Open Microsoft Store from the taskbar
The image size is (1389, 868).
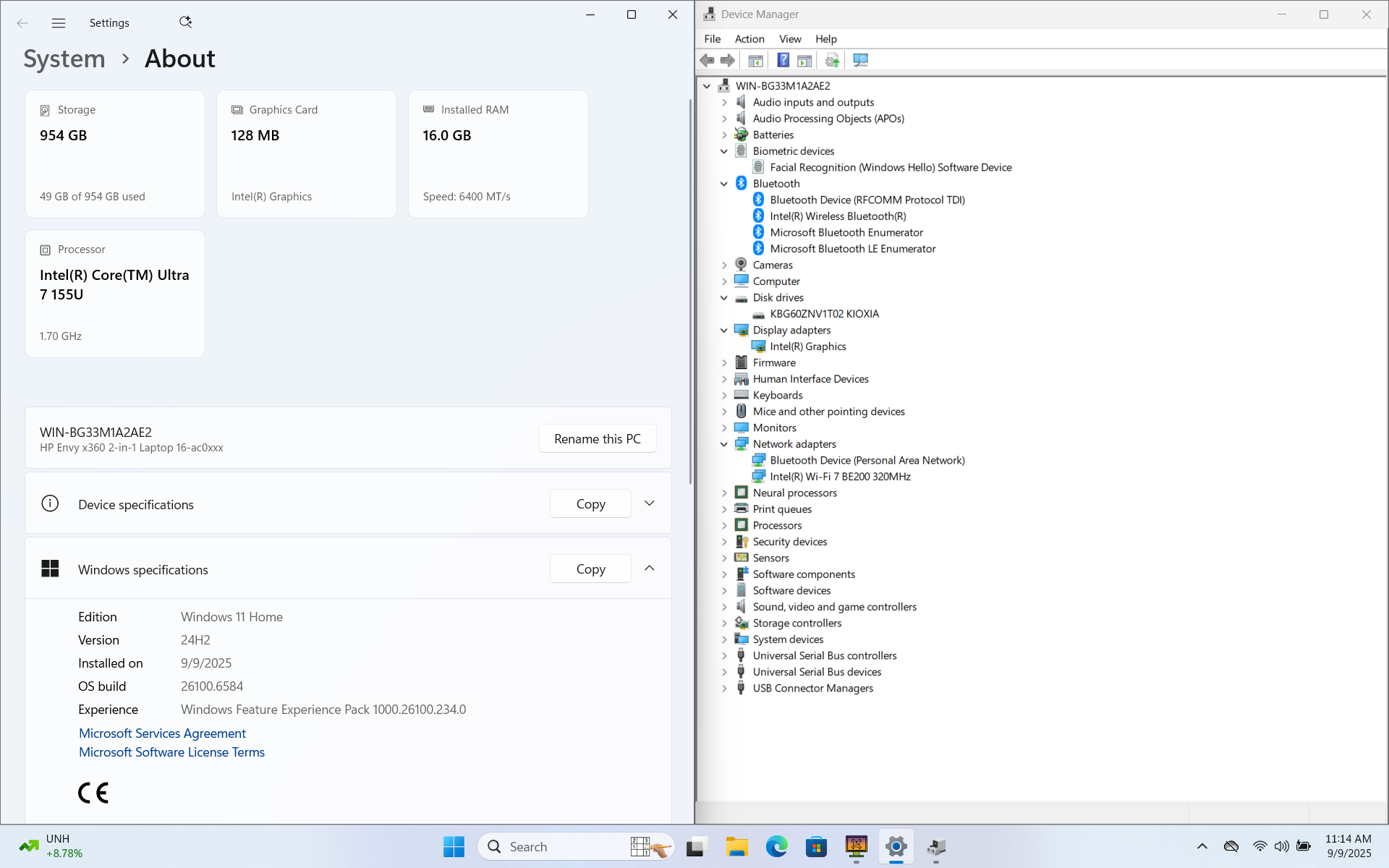click(817, 846)
